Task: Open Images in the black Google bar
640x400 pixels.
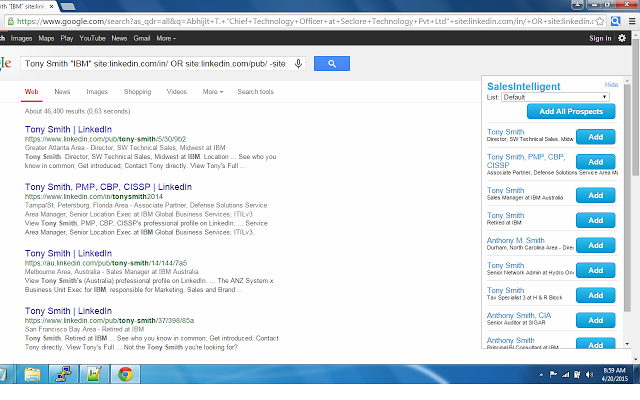Action: (x=21, y=38)
